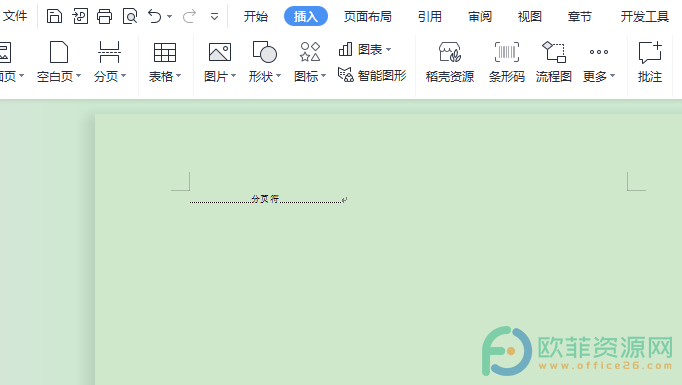Viewport: 682px width, 385px height.
Task: Open Print Preview icon
Action: tap(130, 17)
